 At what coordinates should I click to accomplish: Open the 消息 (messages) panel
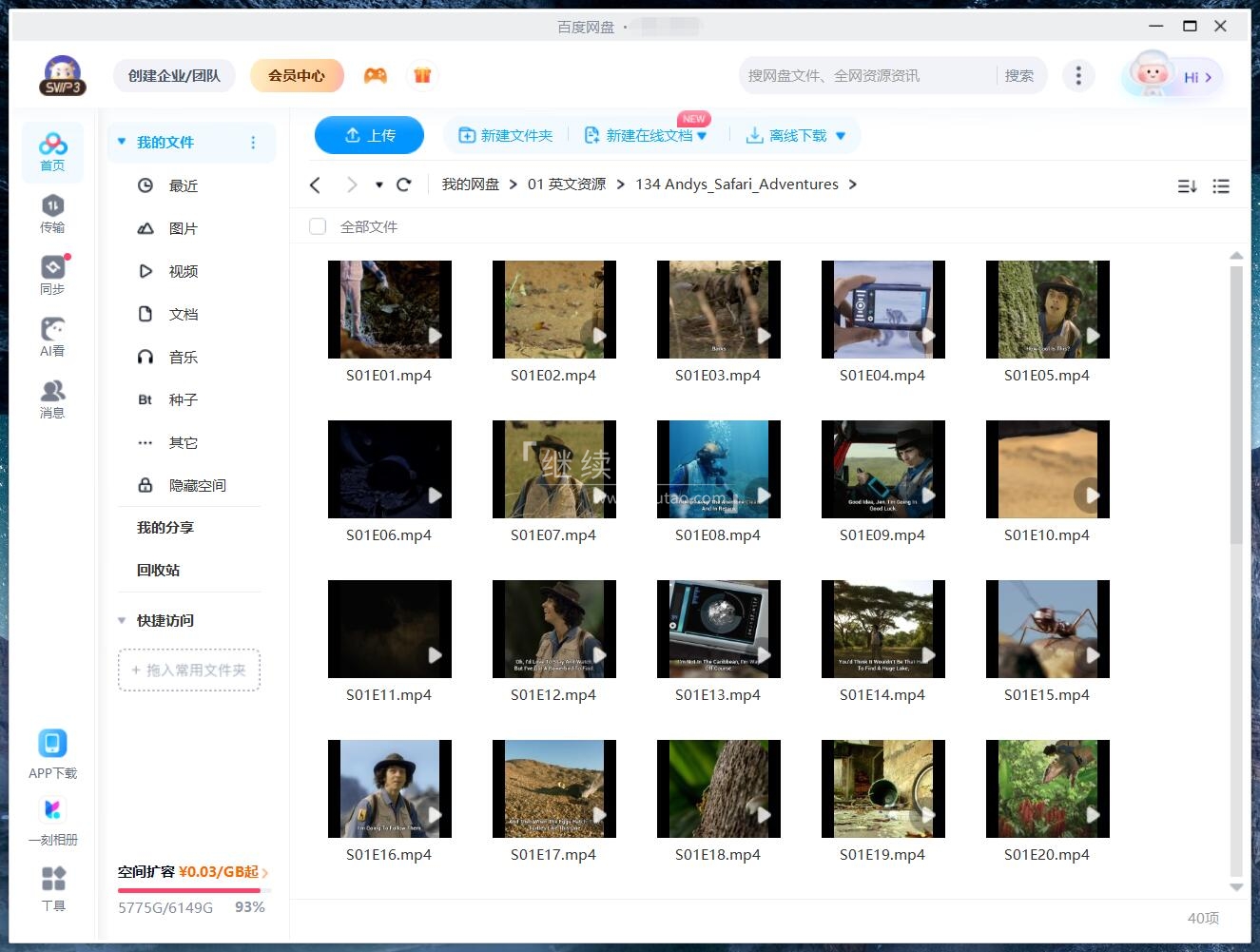[52, 396]
